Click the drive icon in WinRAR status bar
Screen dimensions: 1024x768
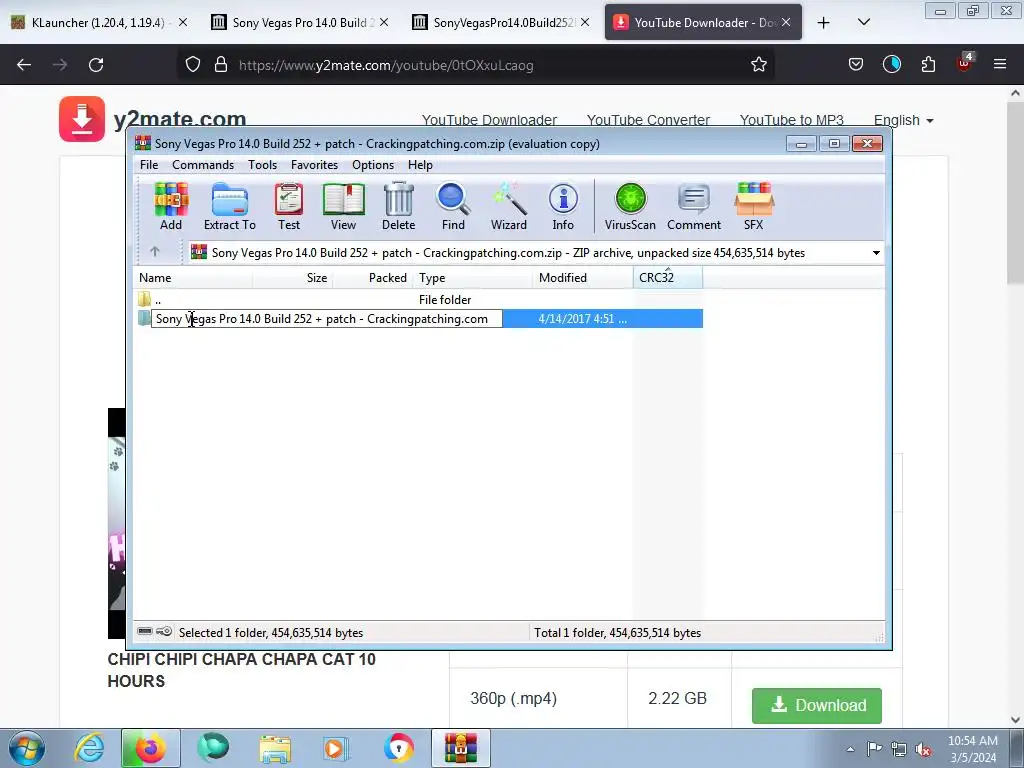click(145, 632)
